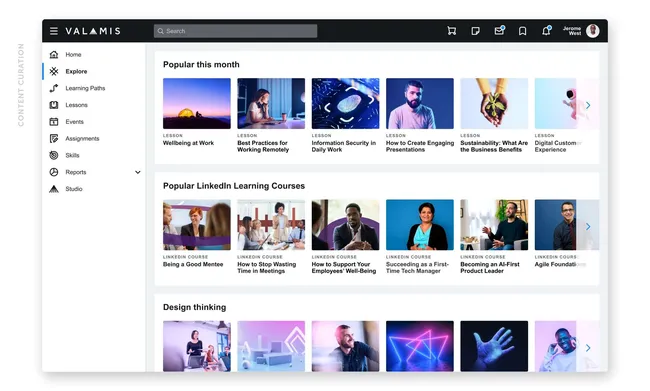
Task: Open Events from the sidebar
Action: tap(74, 122)
